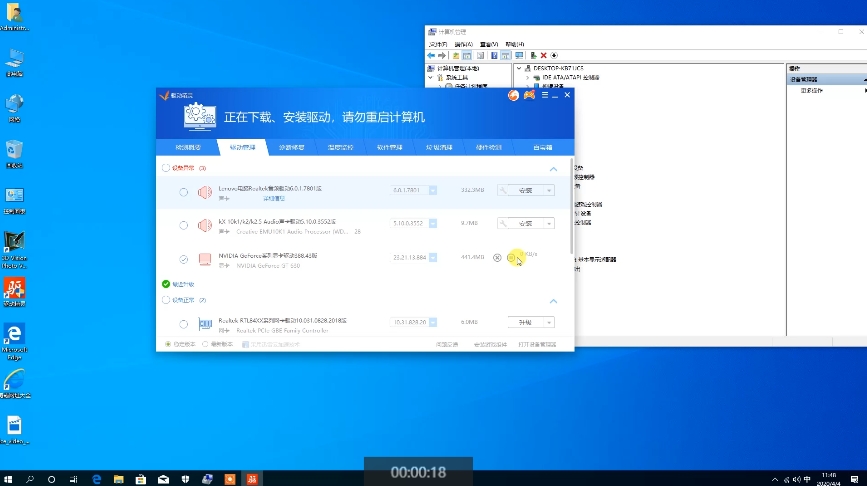
Task: Pause the NVIDIA GeForce driver download
Action: pos(511,258)
